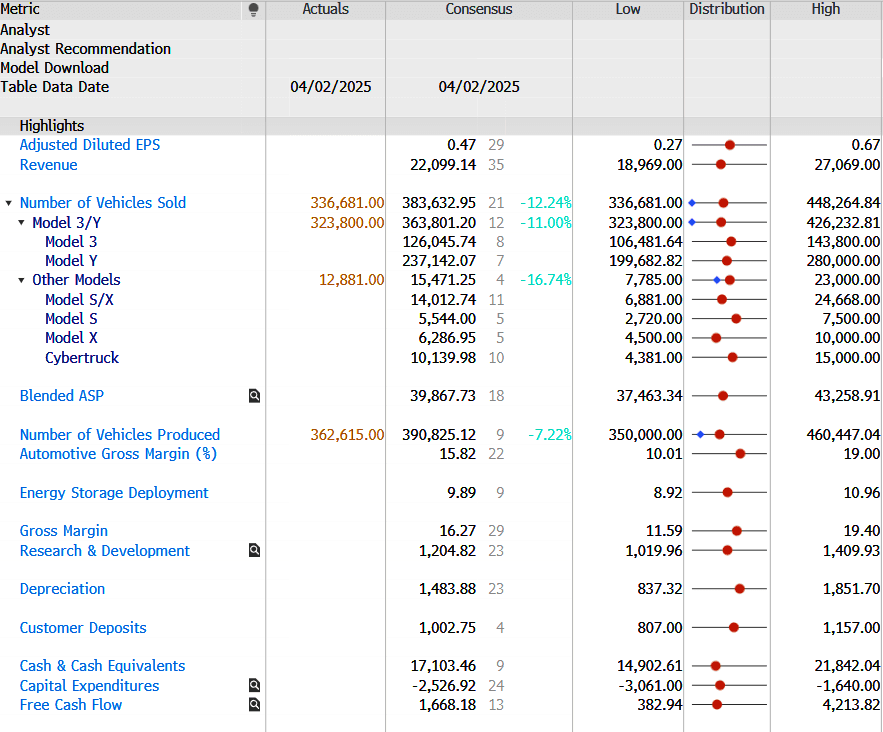This screenshot has width=883, height=732.
Task: Select the Cybertruck row label
Action: tap(82, 358)
